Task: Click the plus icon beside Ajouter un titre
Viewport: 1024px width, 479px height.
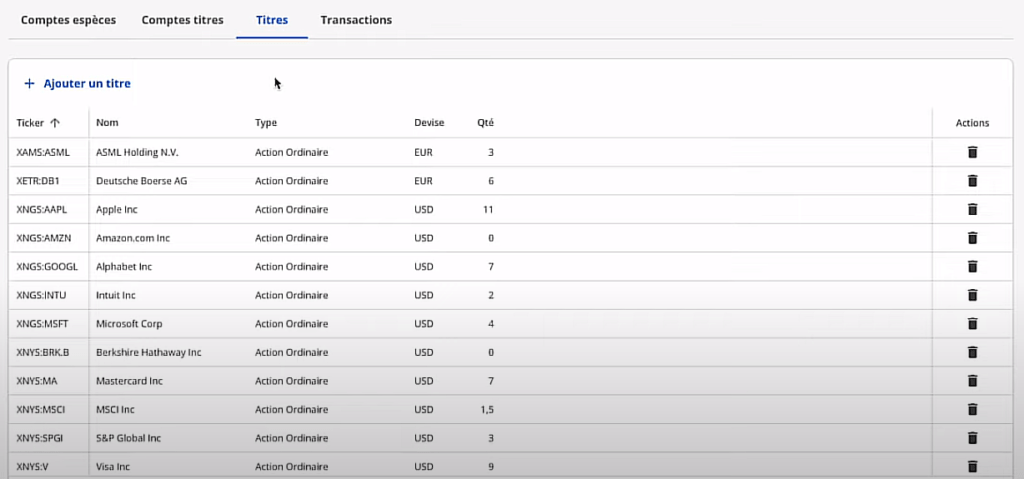Action: pyautogui.click(x=29, y=84)
